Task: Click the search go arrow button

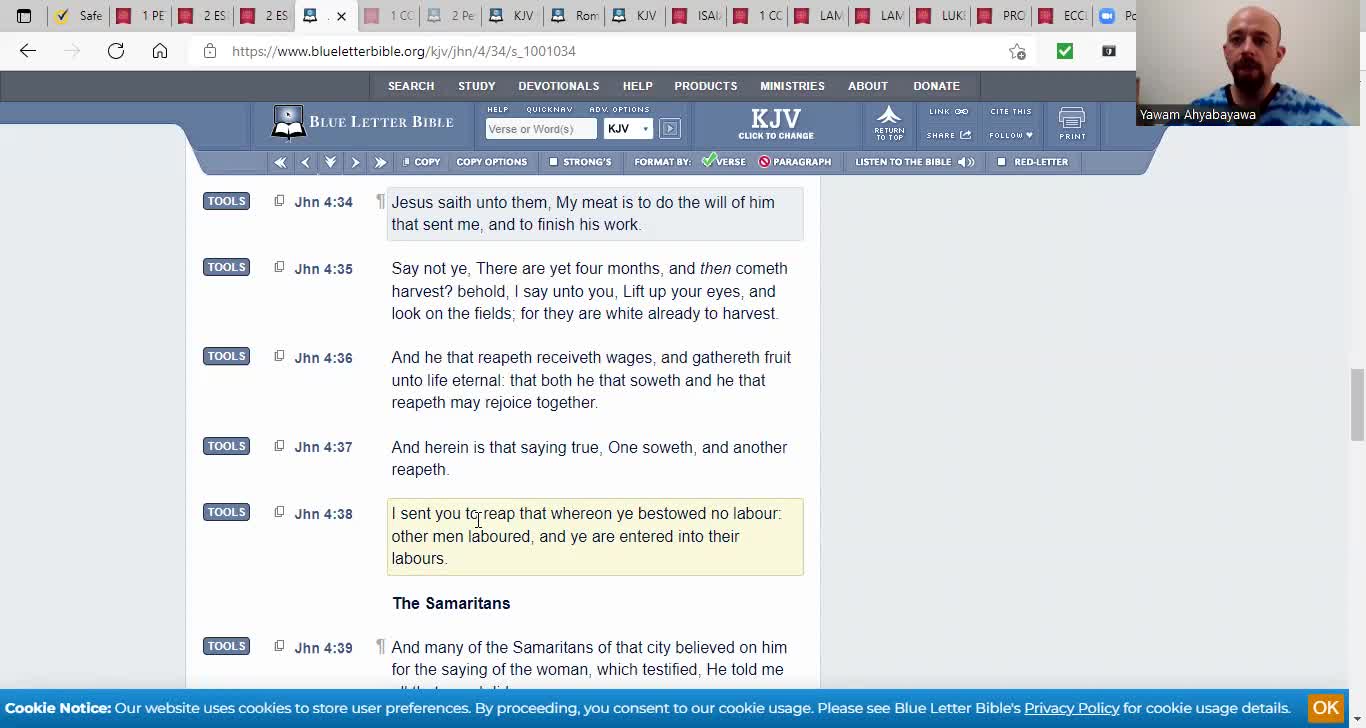Action: pos(670,129)
